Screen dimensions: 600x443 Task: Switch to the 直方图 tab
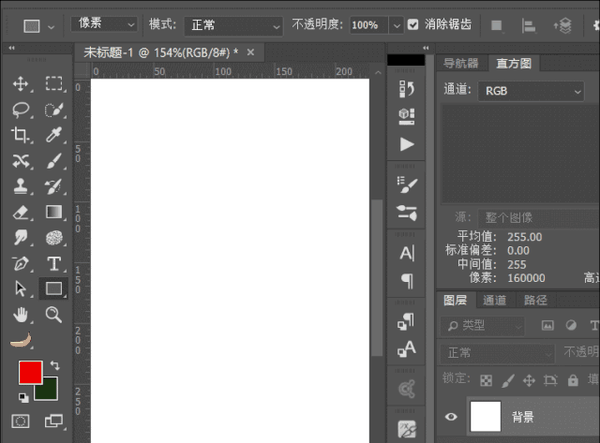tap(514, 63)
